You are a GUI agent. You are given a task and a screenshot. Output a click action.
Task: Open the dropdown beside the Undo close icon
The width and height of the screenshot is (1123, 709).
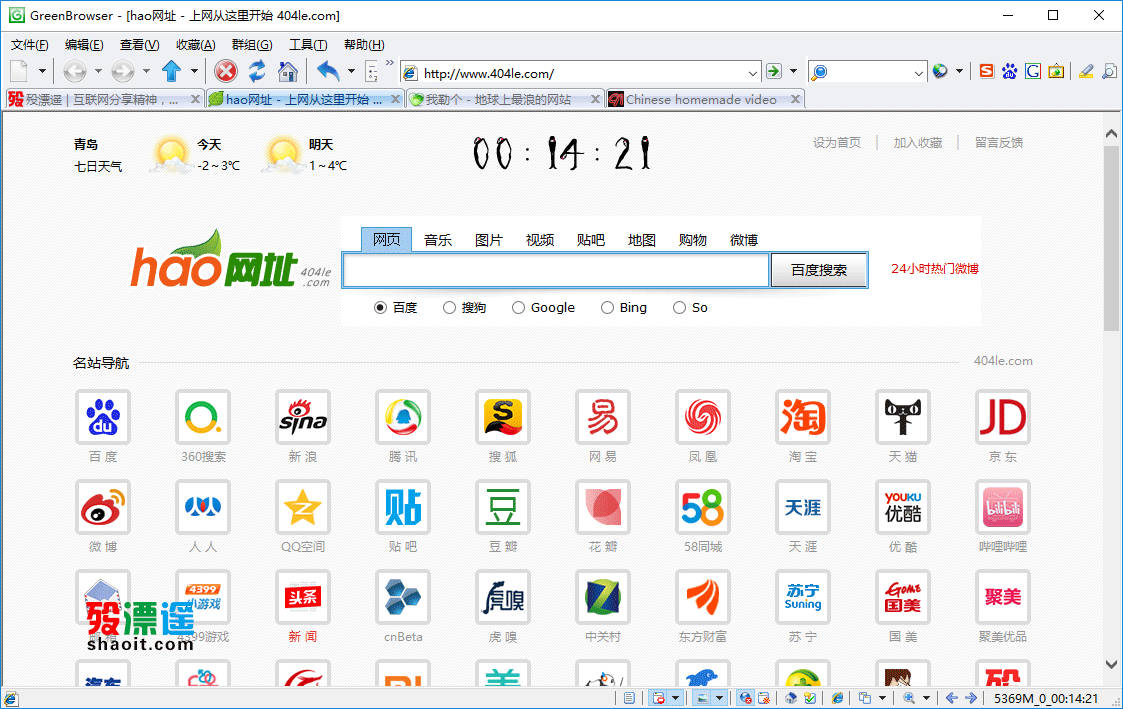pyautogui.click(x=351, y=71)
